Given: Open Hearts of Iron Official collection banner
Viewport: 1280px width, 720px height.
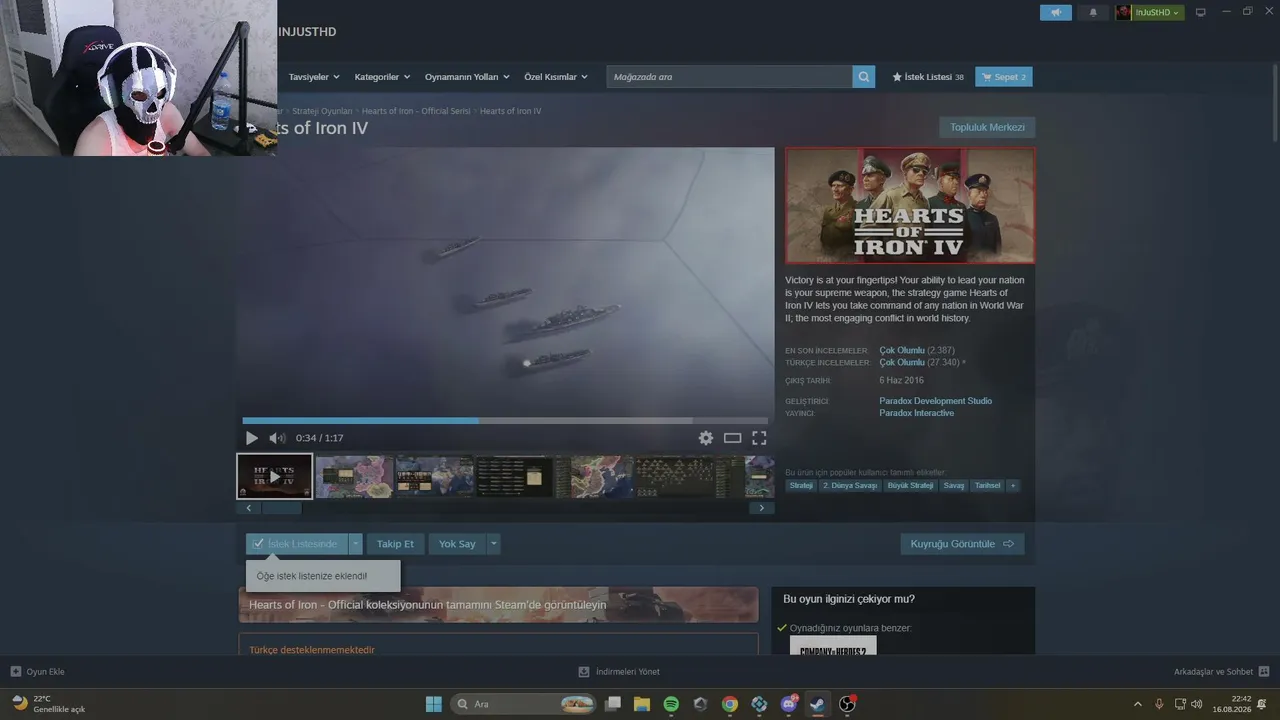Looking at the screenshot, I should coord(498,605).
